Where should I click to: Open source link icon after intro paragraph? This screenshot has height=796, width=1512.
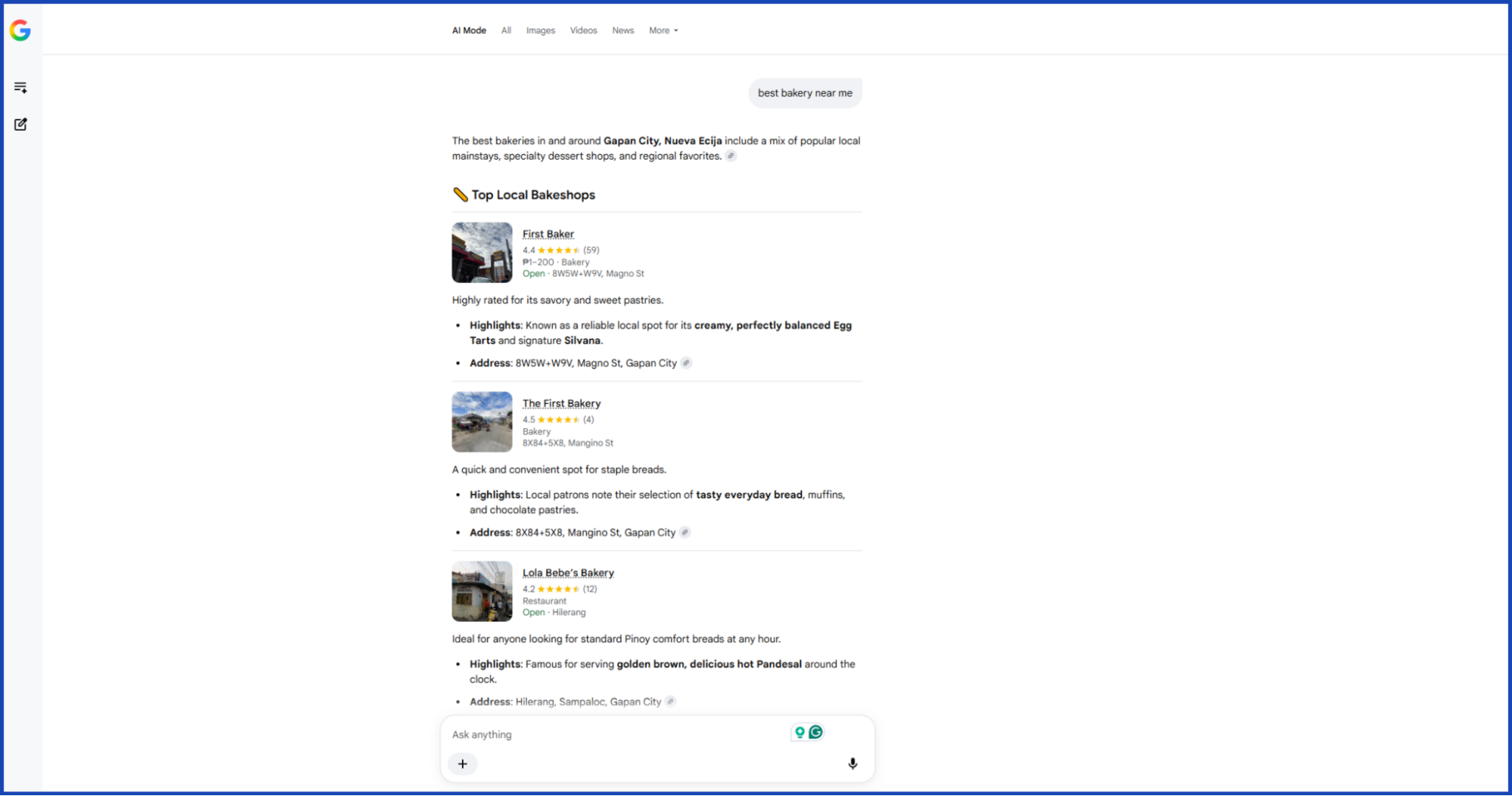tap(731, 156)
